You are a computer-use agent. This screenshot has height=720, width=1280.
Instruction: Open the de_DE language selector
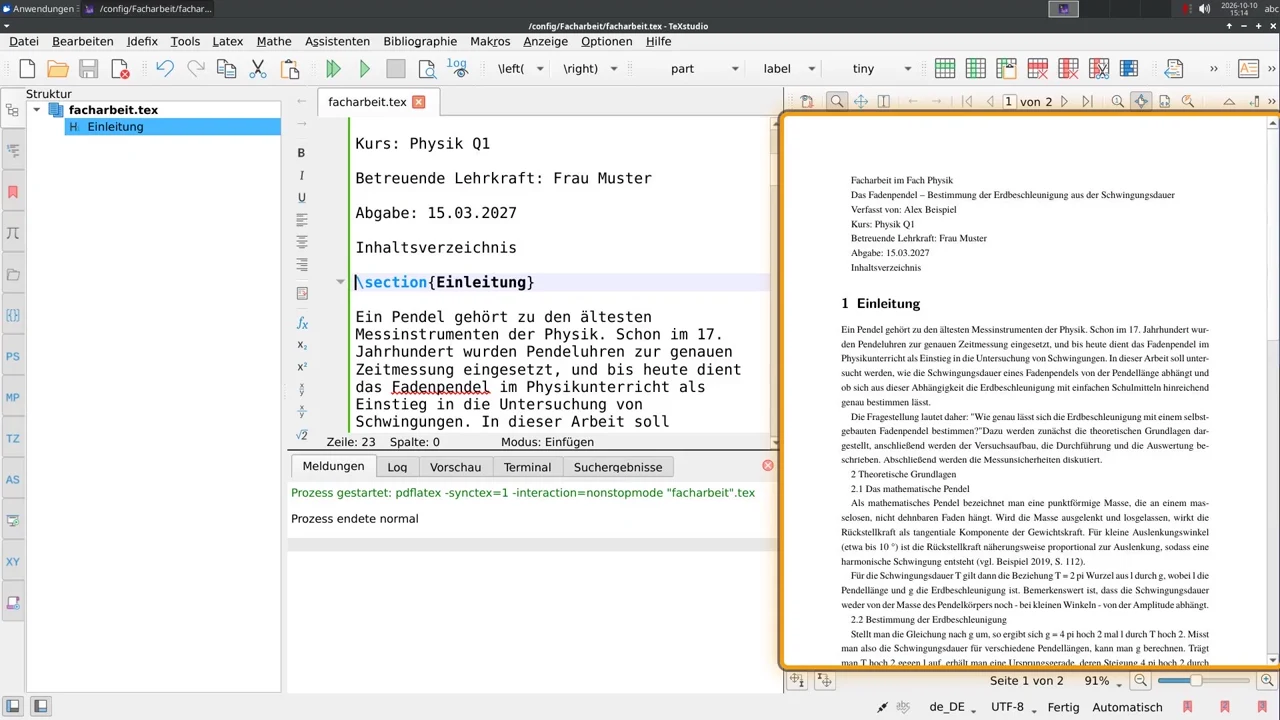coord(953,707)
